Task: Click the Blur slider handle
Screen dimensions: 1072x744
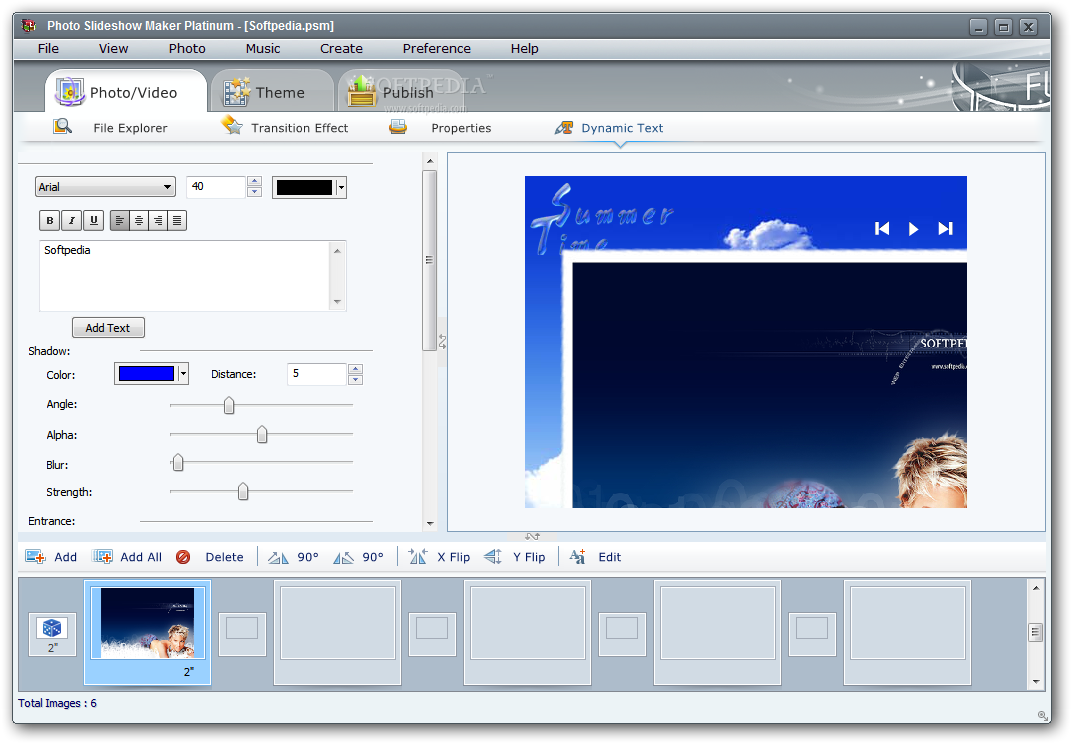Action: tap(178, 463)
